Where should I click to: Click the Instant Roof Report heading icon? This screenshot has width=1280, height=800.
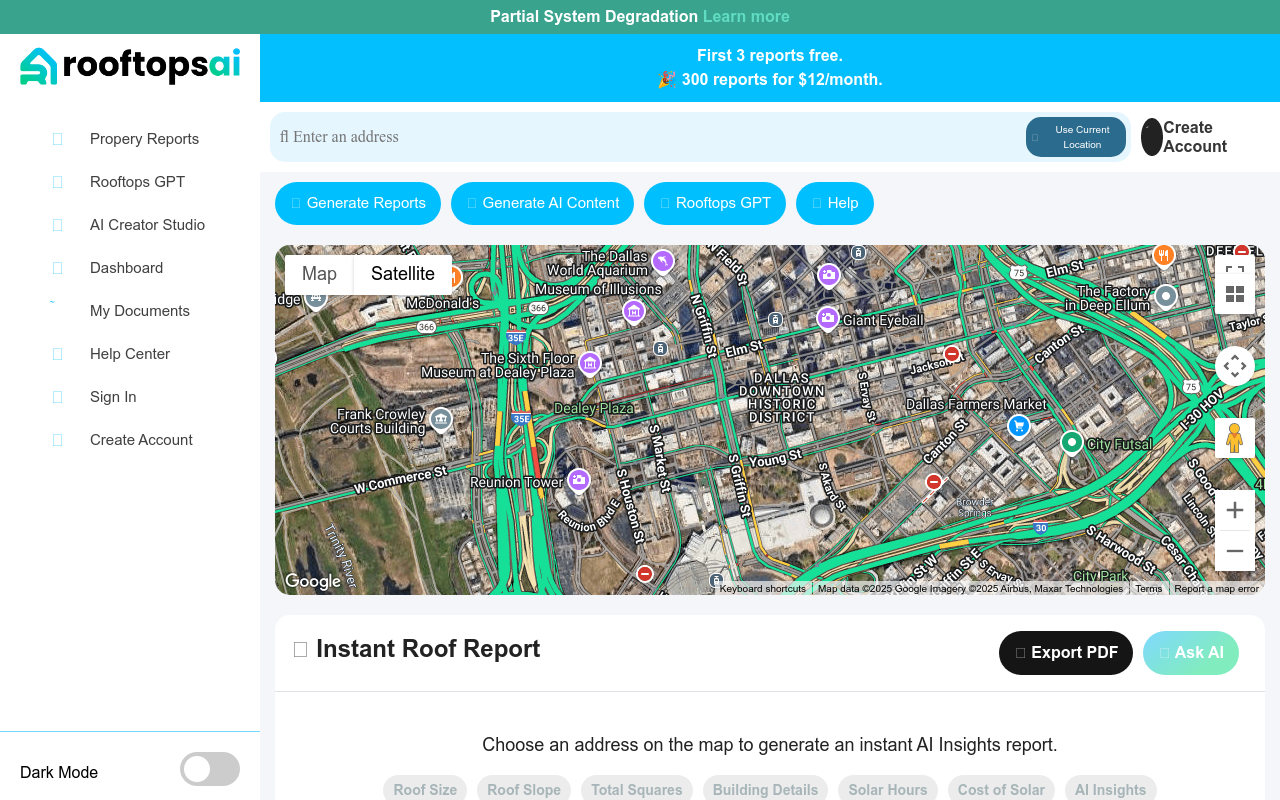300,650
